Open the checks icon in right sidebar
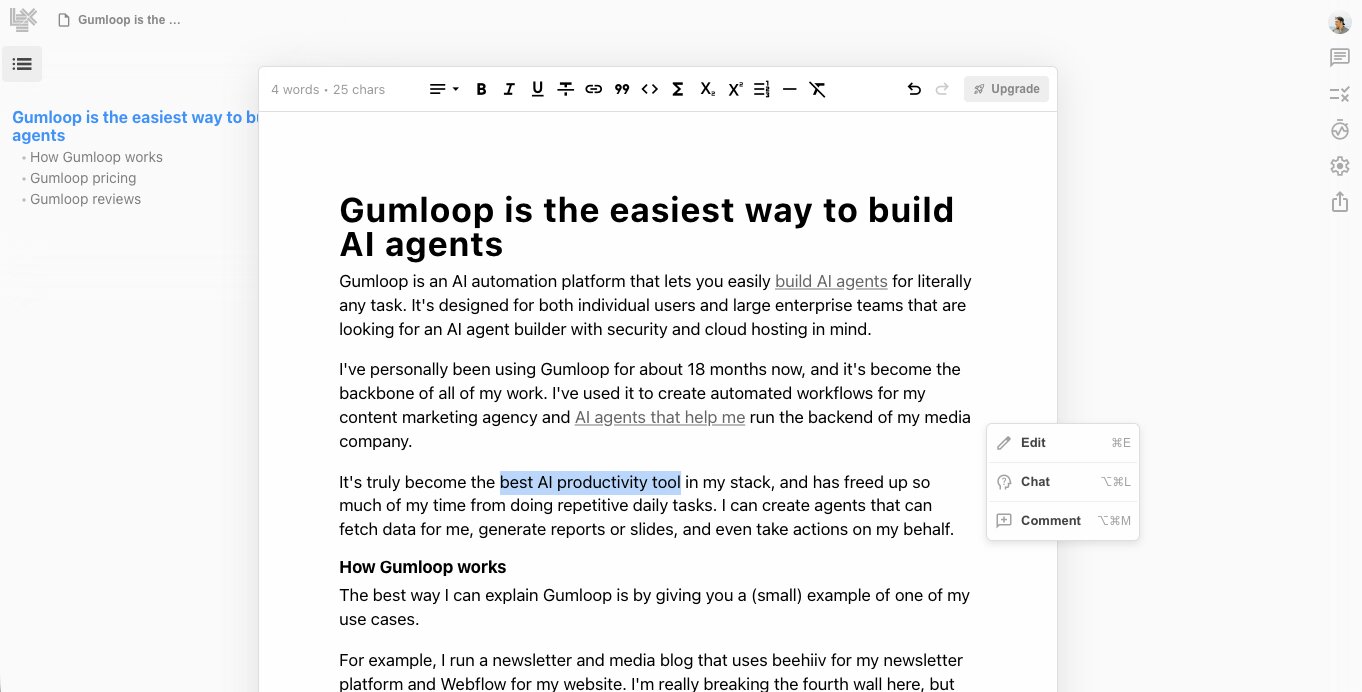This screenshot has height=692, width=1362. [x=1340, y=94]
